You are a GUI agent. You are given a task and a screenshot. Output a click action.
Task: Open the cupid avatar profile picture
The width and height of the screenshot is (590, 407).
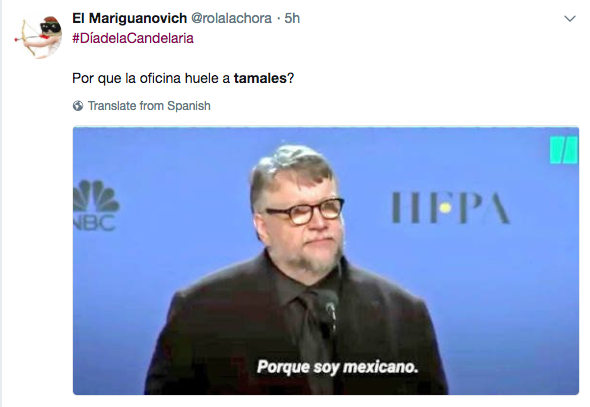pos(39,37)
